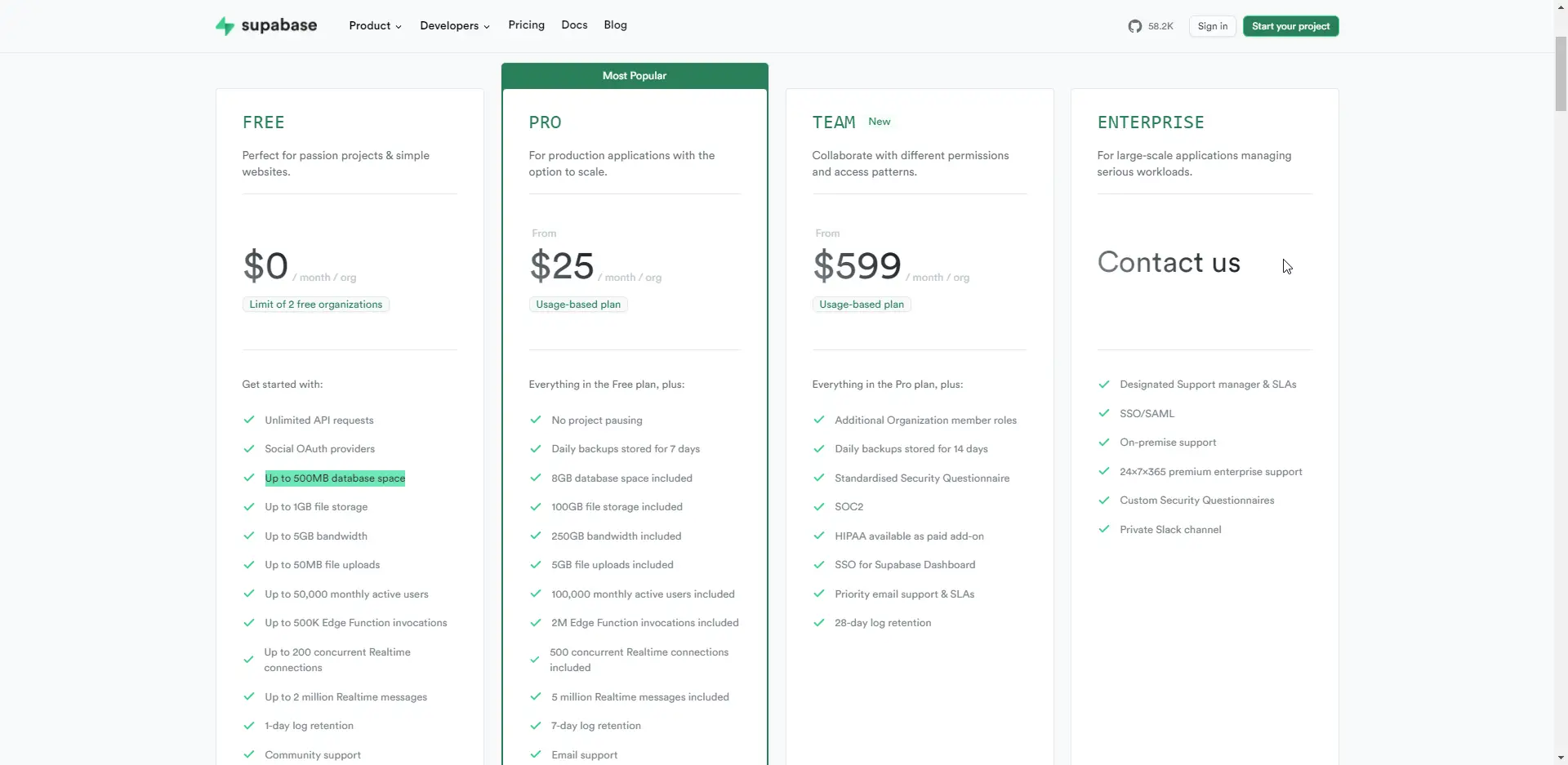The image size is (1568, 765).
Task: Click the FREE plan title
Action: 264,122
